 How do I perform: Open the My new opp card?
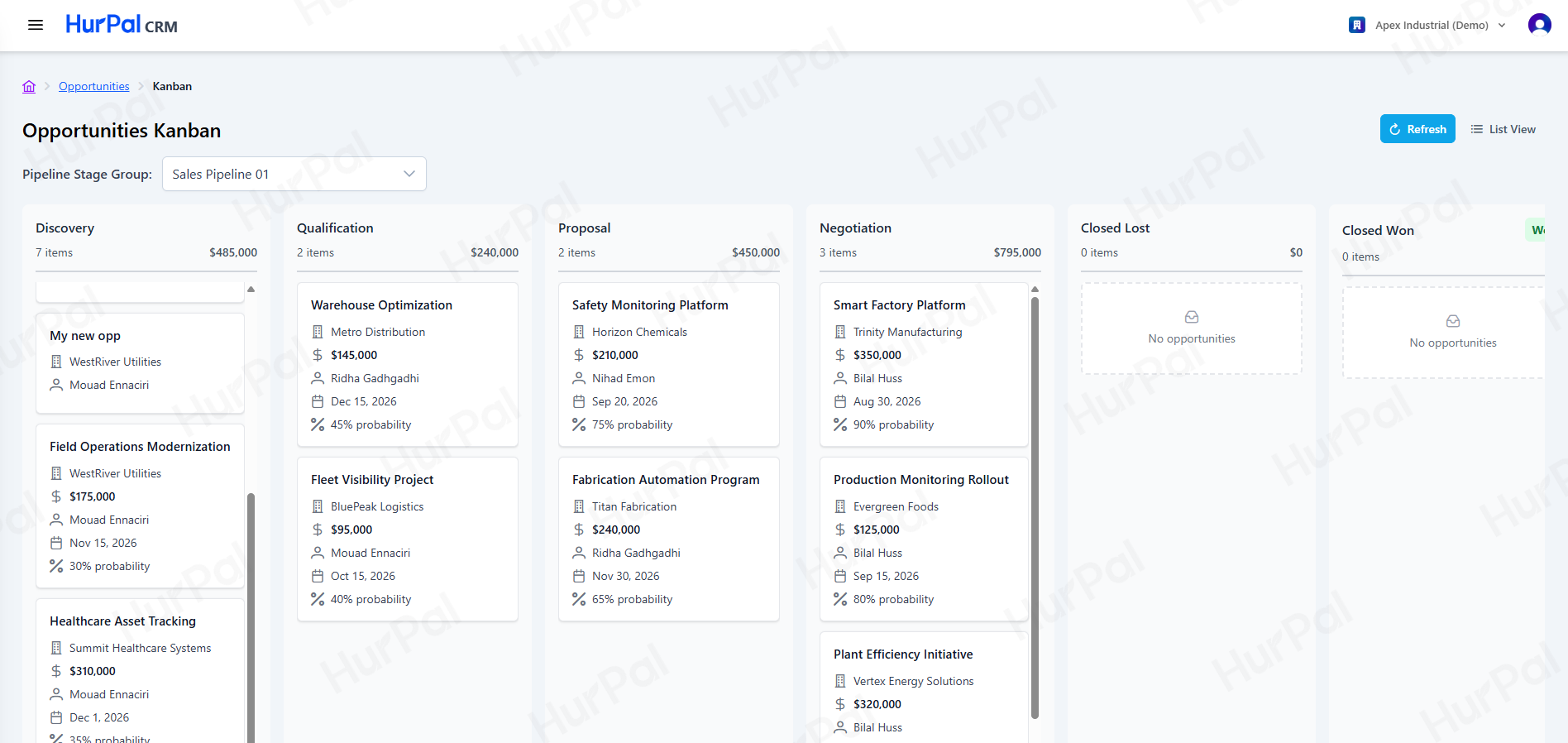tap(140, 362)
